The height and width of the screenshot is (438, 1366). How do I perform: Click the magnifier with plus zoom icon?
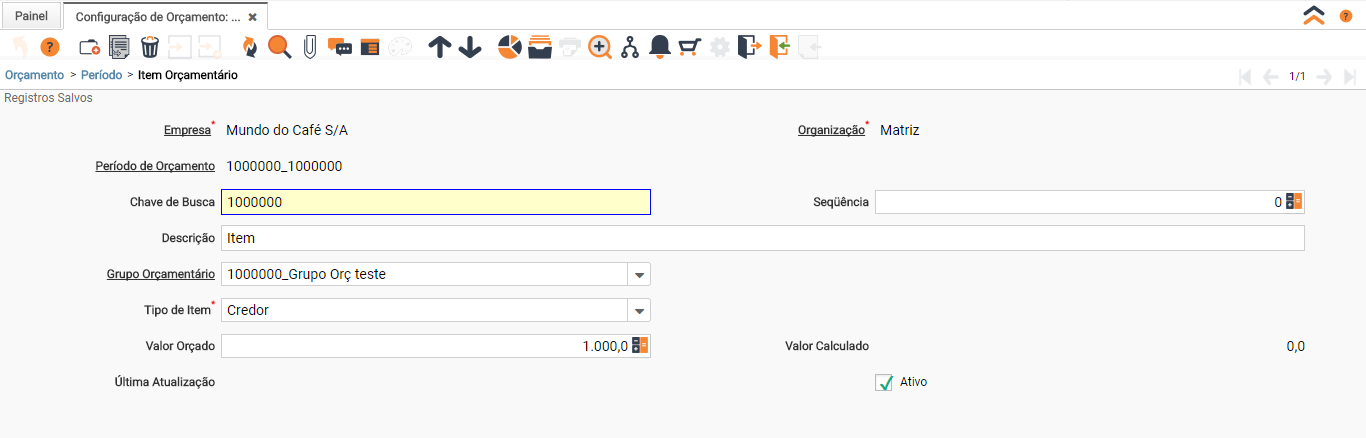pyautogui.click(x=600, y=47)
